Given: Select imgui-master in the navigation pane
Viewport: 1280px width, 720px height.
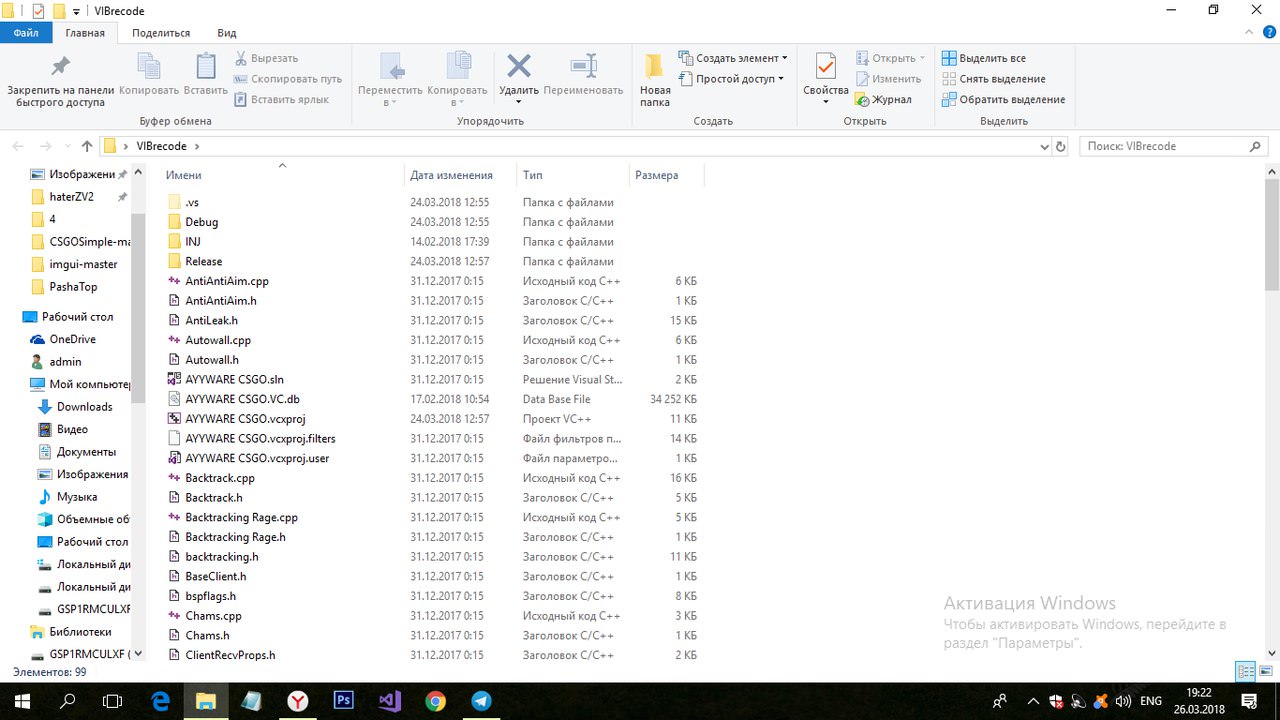Looking at the screenshot, I should (x=83, y=264).
